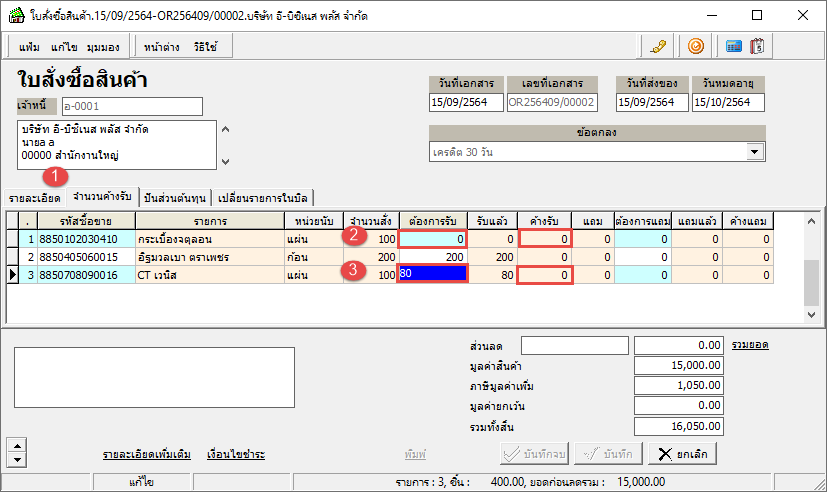Click the รวมทั้งสิ้น field showing 16,050.00
827x492 pixels.
[679, 426]
